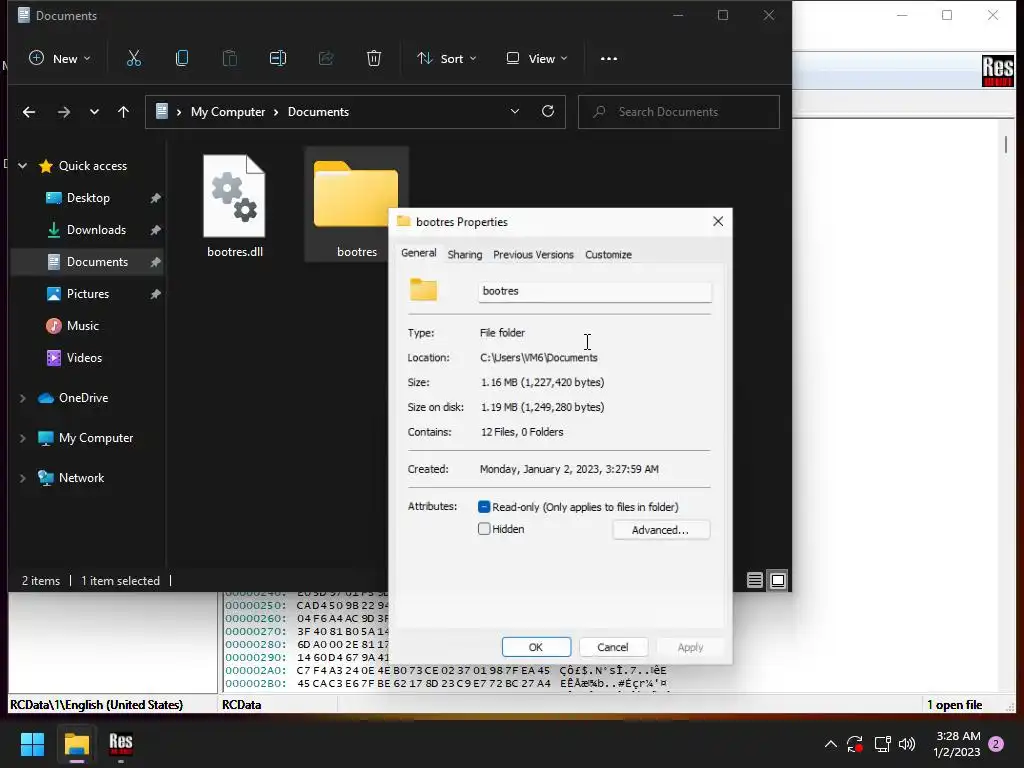The height and width of the screenshot is (768, 1024).
Task: Open Pictures in Quick access
Action: pos(88,294)
